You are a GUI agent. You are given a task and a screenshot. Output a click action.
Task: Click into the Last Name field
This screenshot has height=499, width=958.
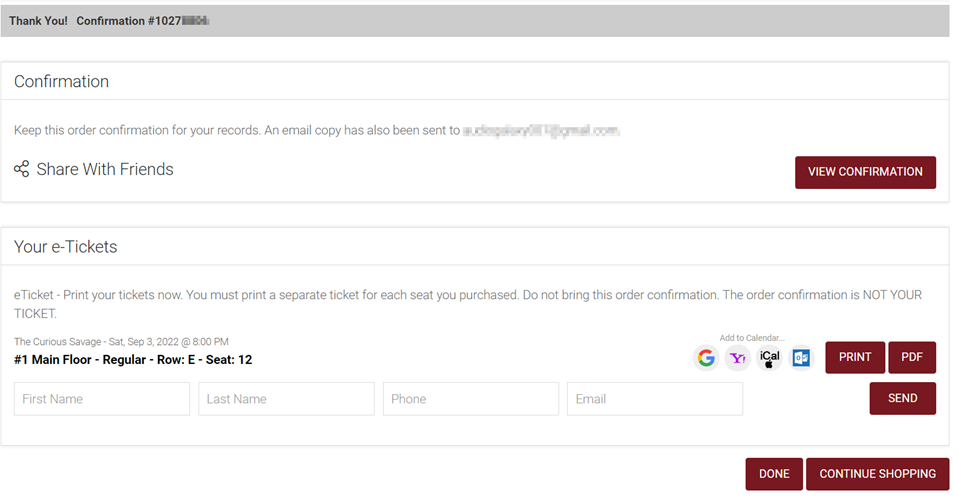[x=286, y=399]
